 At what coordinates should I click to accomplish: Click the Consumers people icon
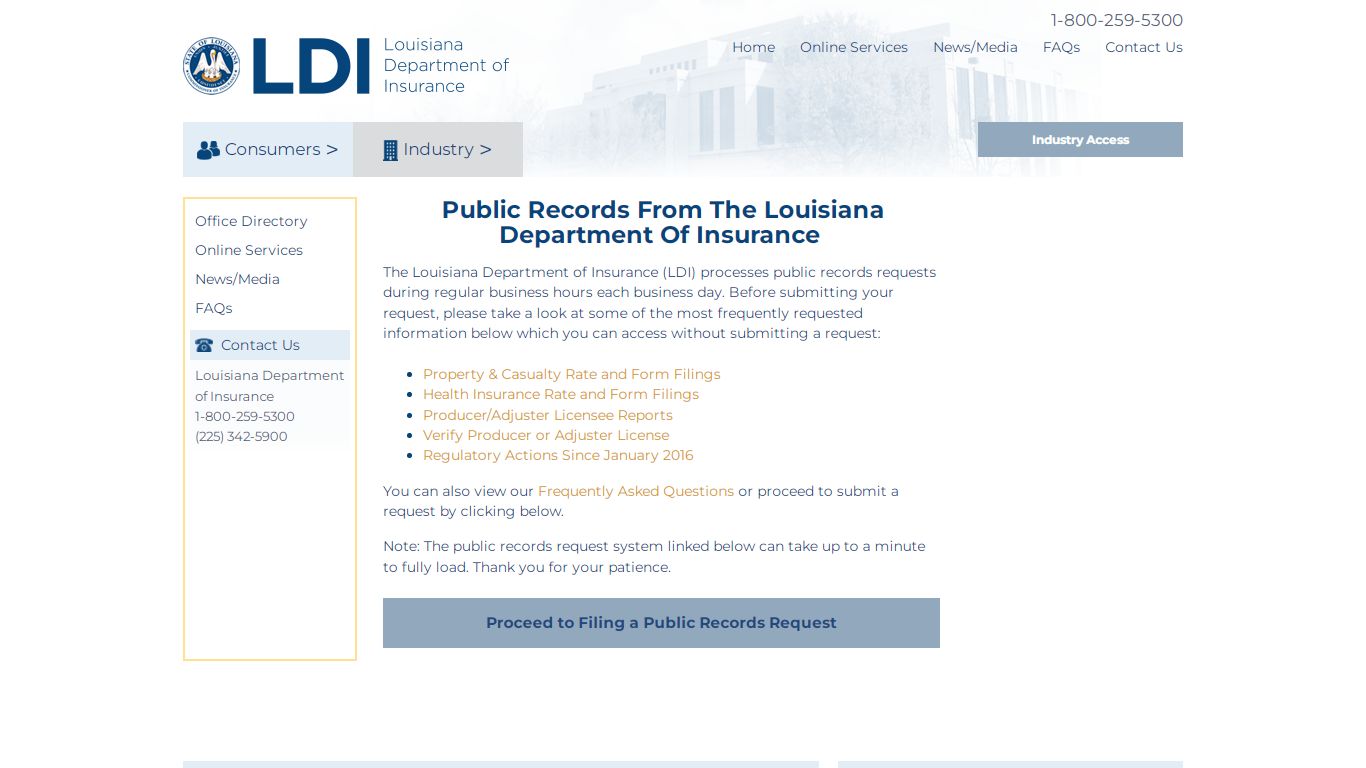tap(208, 150)
